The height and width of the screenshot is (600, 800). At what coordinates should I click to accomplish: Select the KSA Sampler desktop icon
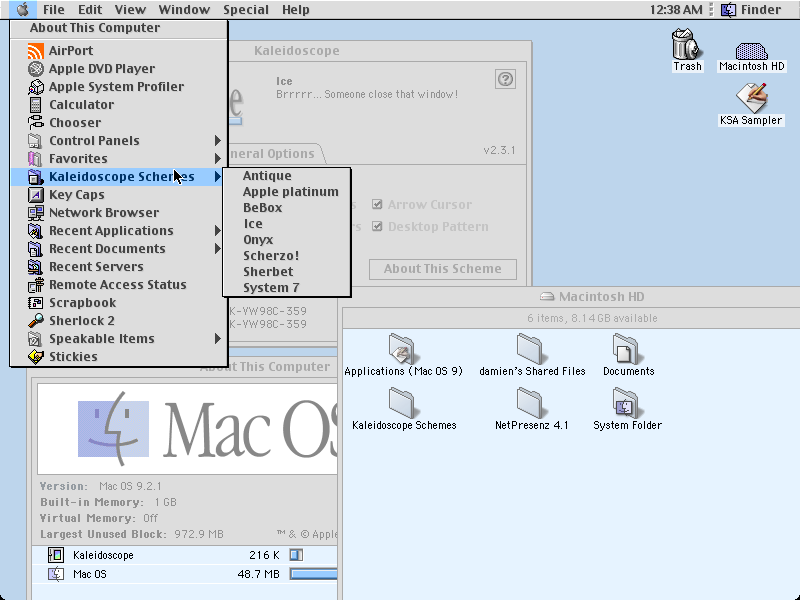[x=751, y=97]
